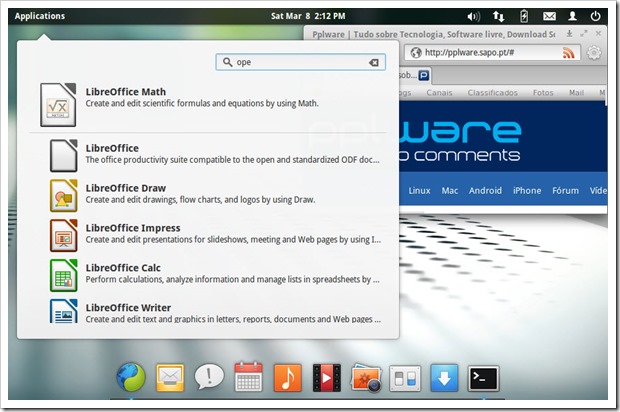Go to the Linux section on Pplware
The width and height of the screenshot is (620, 412).
click(x=419, y=191)
